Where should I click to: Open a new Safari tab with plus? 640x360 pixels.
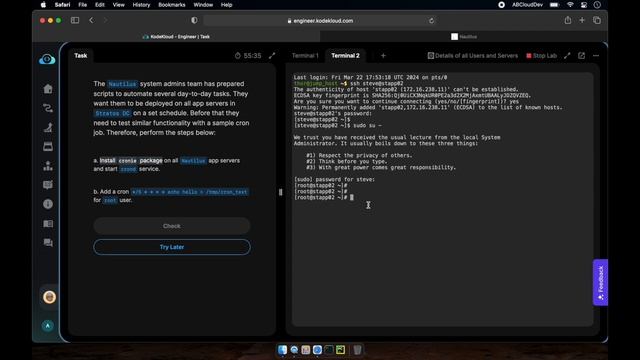582,20
